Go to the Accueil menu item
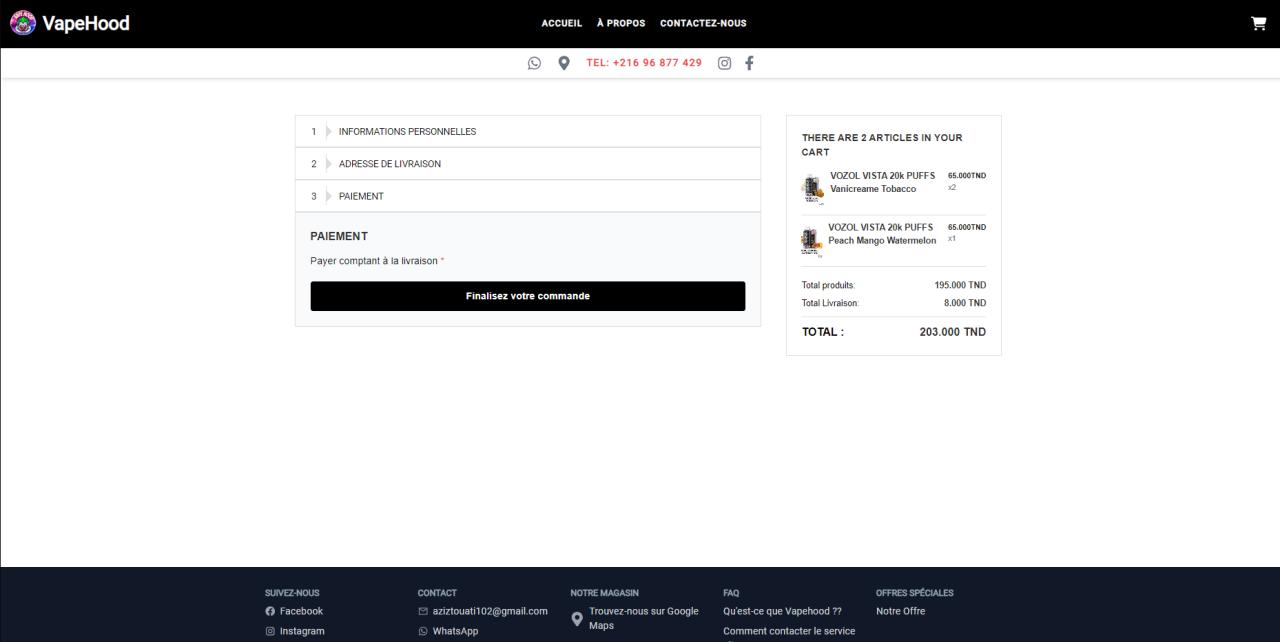 point(561,23)
